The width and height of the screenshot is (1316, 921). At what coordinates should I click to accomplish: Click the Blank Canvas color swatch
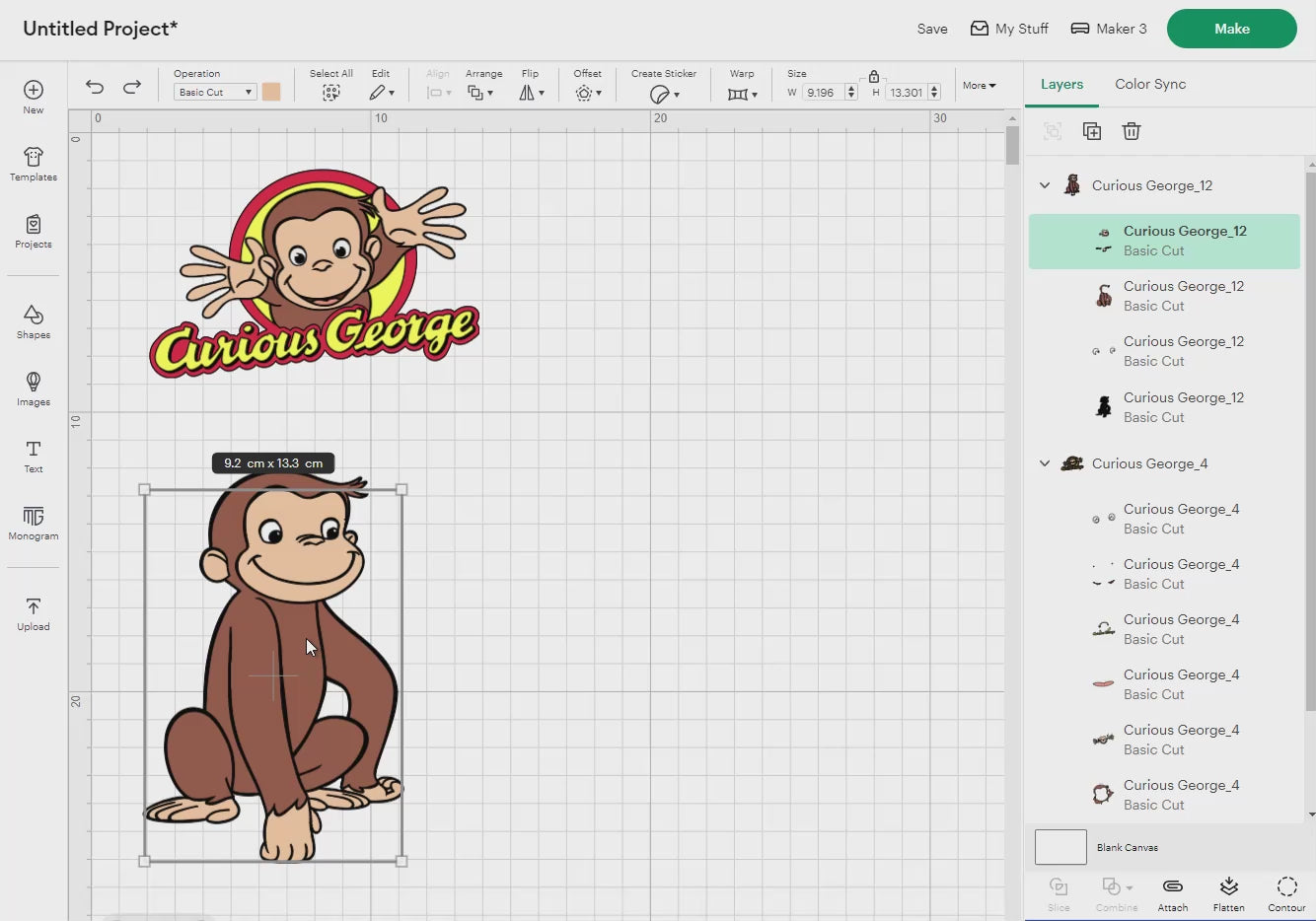point(1060,847)
